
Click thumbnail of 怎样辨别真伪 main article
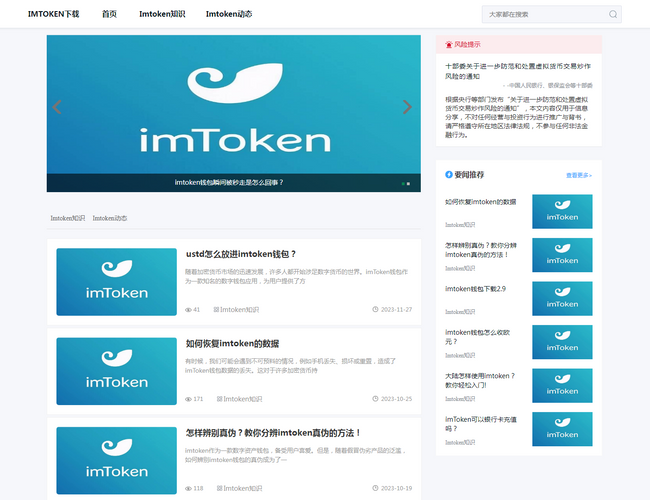(116, 461)
